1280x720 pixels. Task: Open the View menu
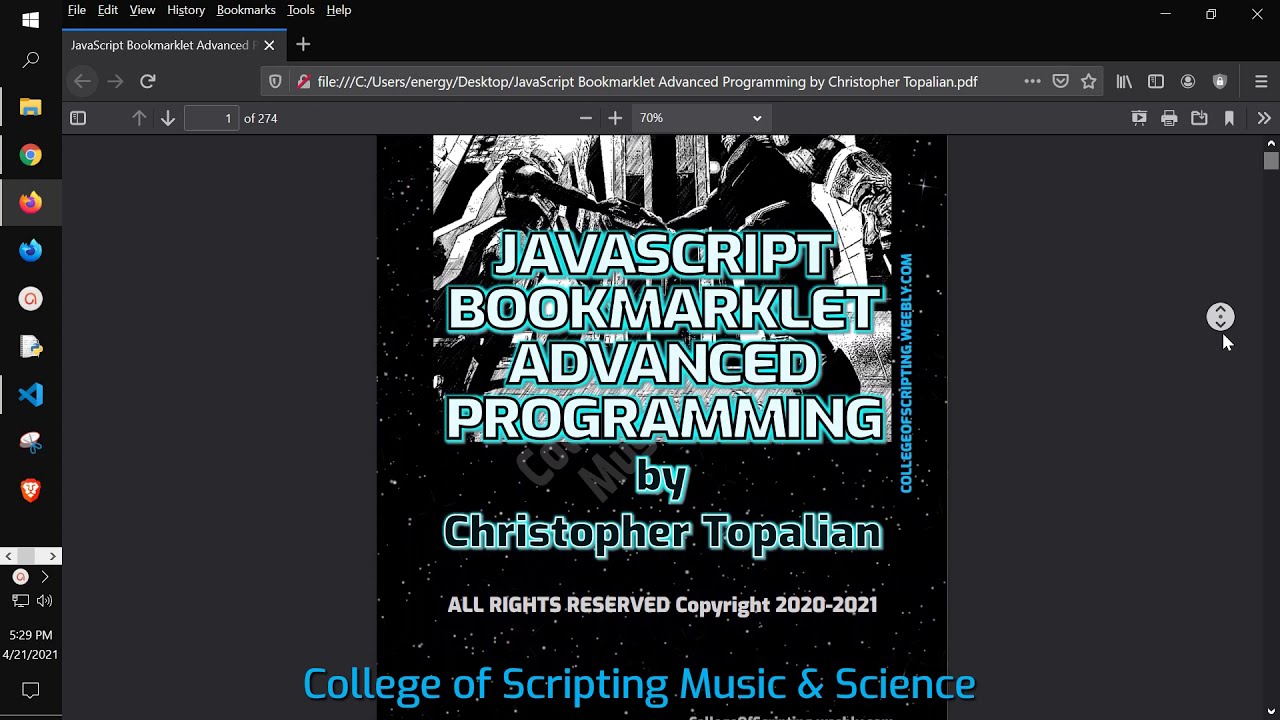tap(142, 10)
